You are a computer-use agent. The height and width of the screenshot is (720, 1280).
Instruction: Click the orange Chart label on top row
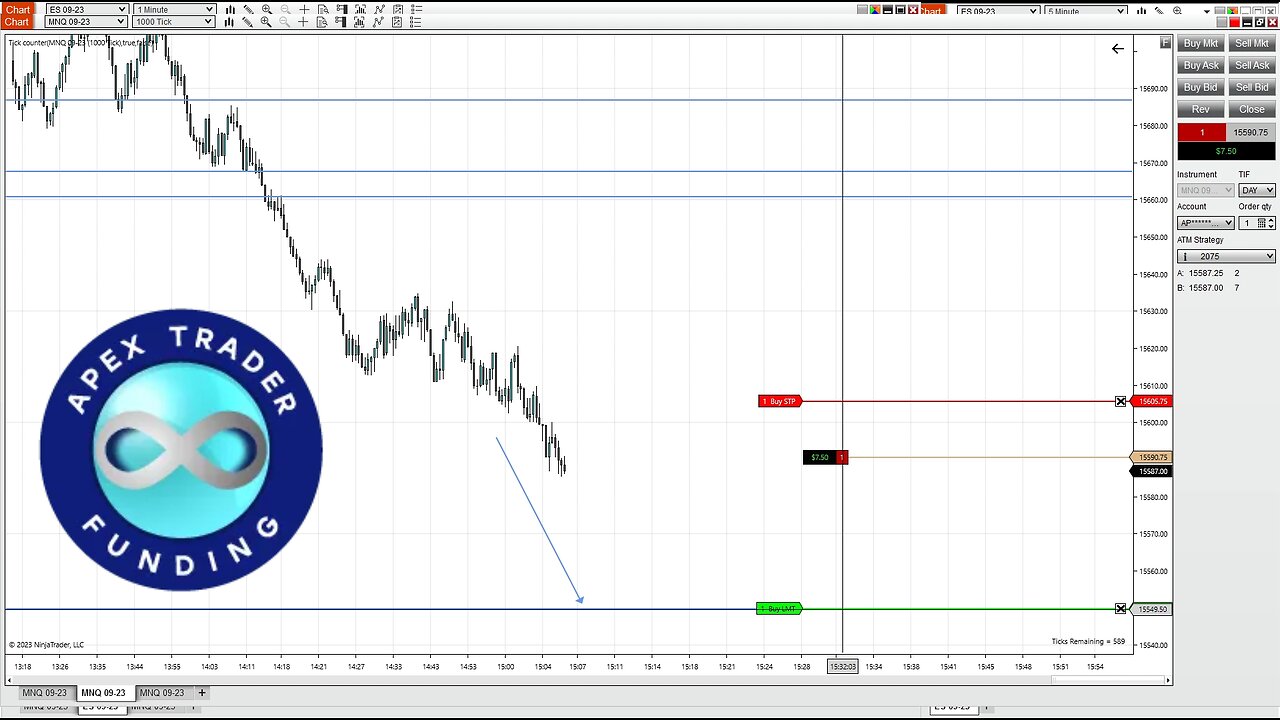pos(17,9)
